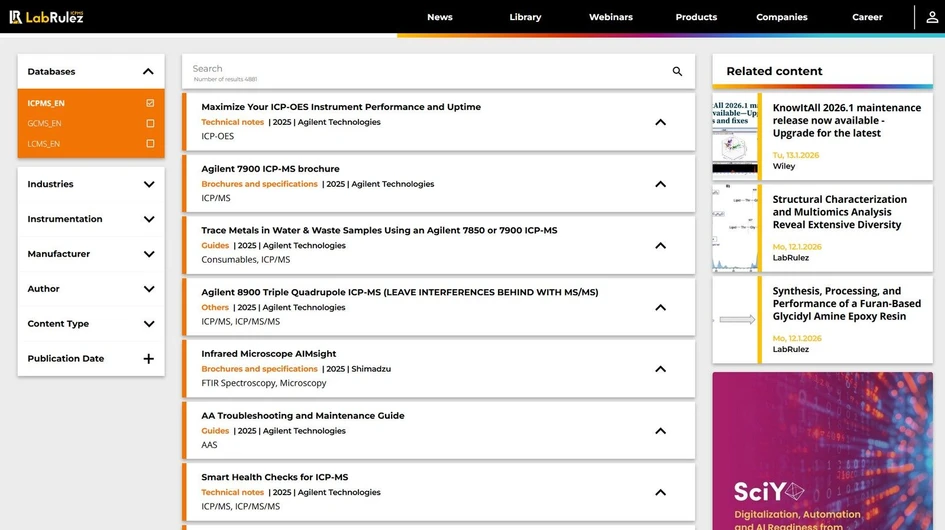Open Agilent 7900 ICP-MS brochure title
The image size is (945, 530).
click(x=270, y=169)
